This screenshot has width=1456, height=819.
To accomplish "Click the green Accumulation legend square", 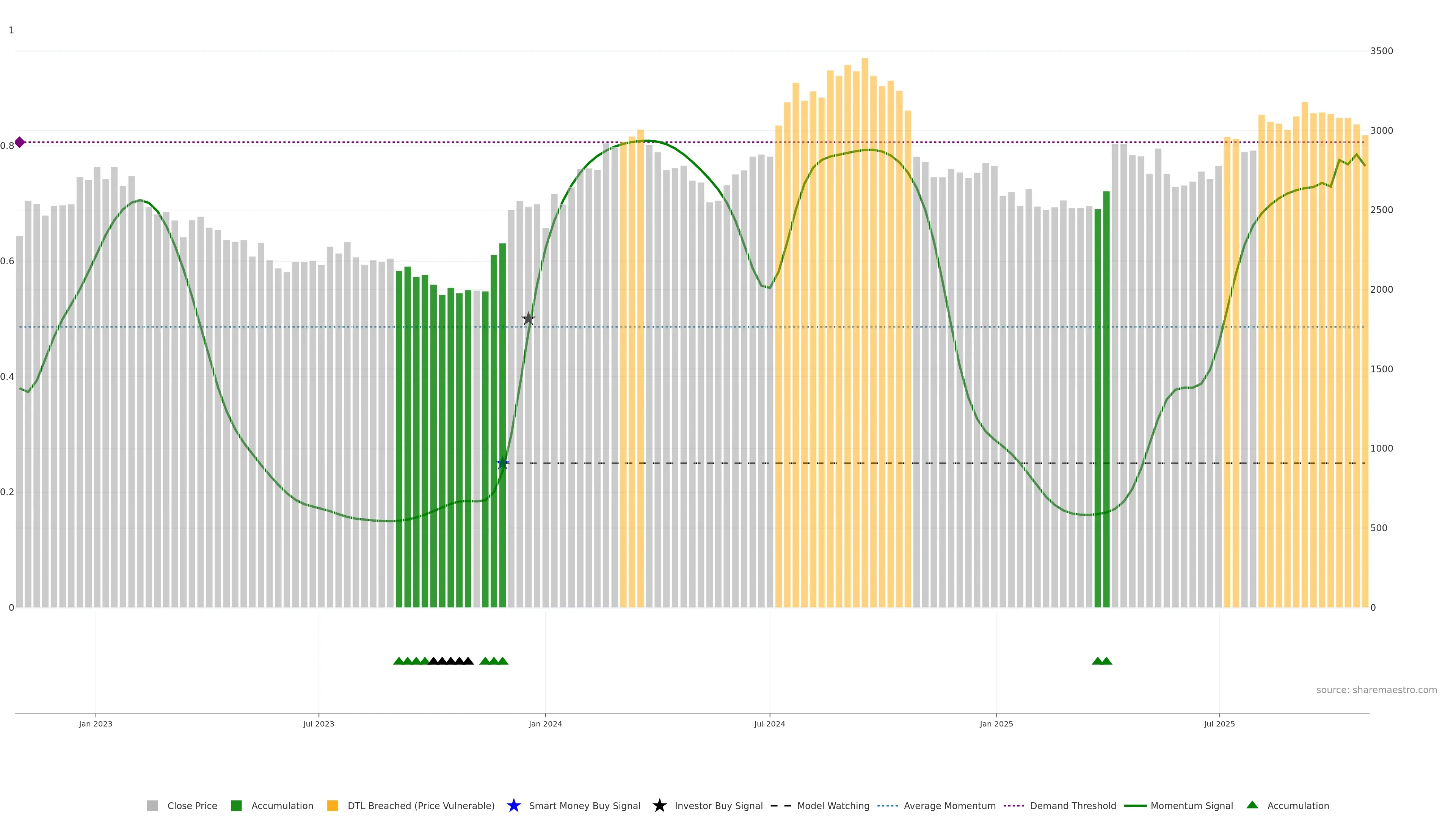I will [236, 805].
